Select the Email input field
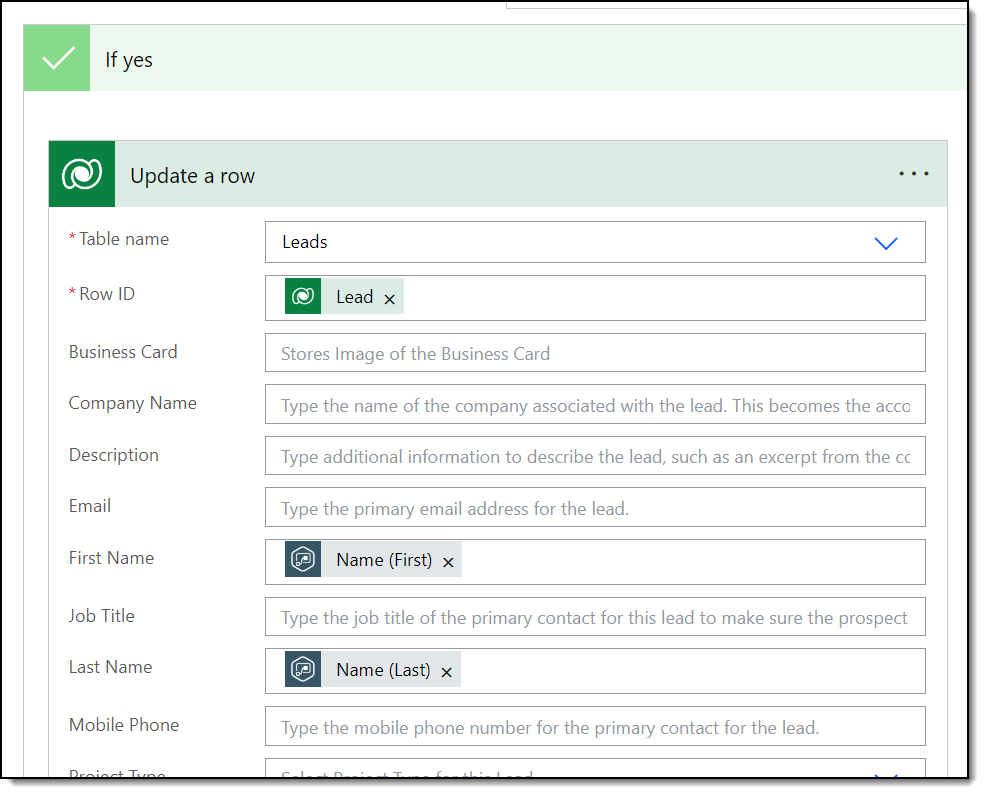Image resolution: width=984 pixels, height=794 pixels. coord(595,507)
